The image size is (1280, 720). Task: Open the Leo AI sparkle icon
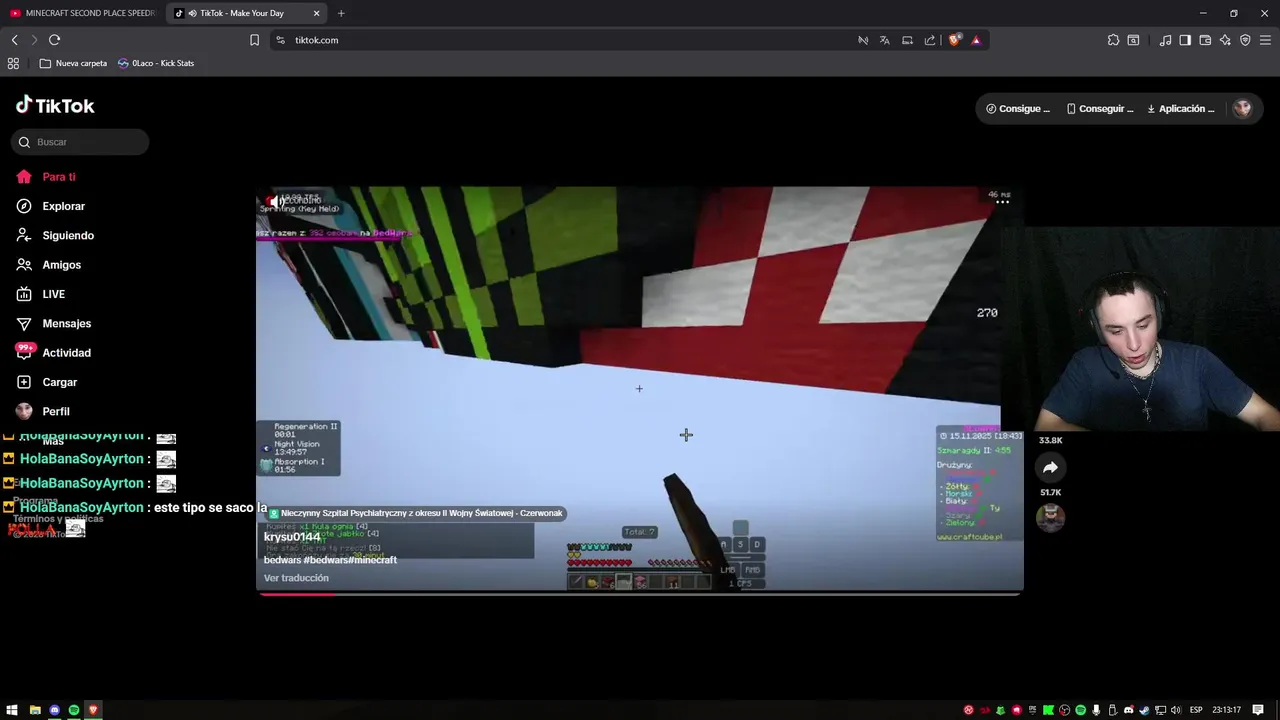click(x=1225, y=40)
